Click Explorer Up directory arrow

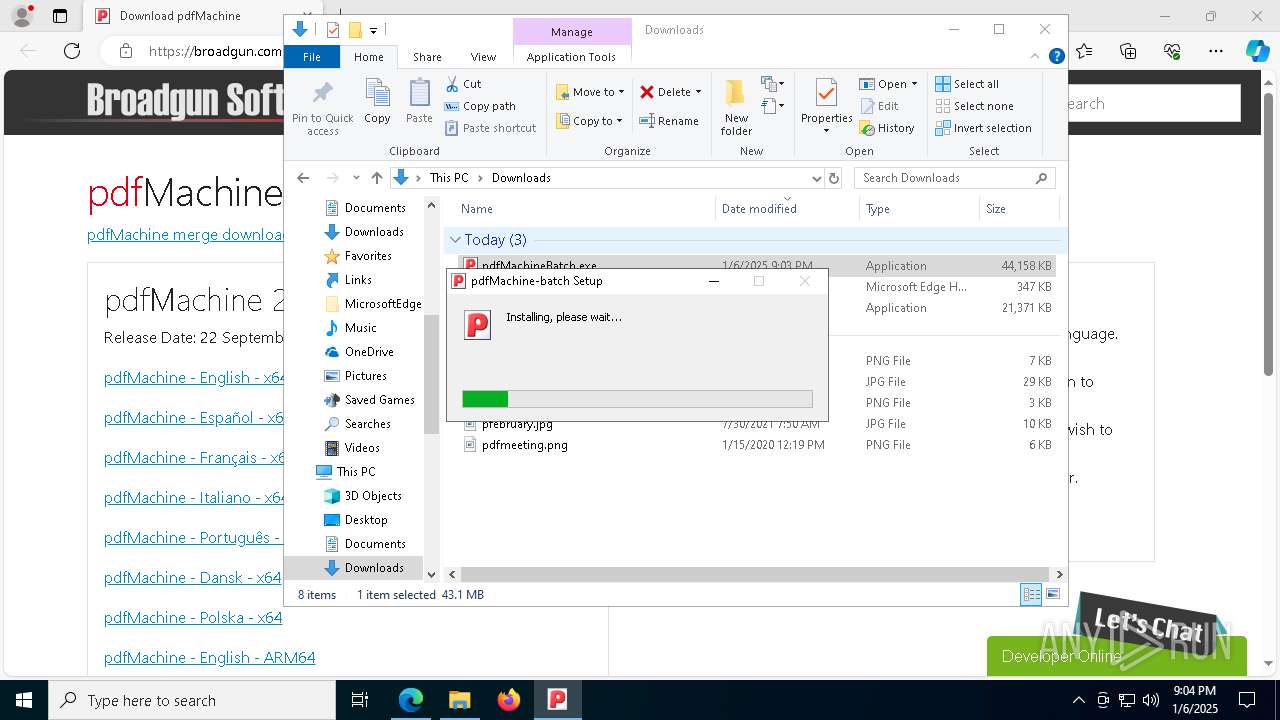376,178
